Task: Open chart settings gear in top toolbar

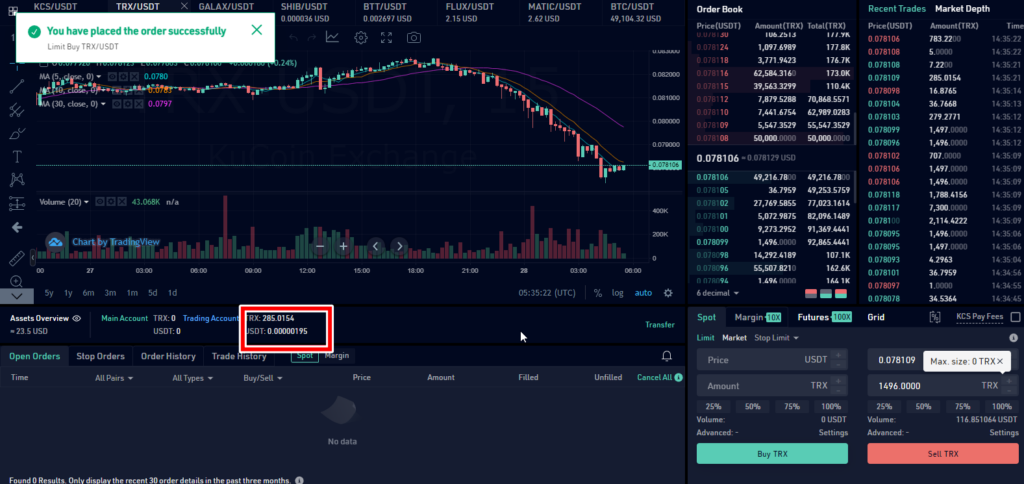Action: pyautogui.click(x=360, y=37)
